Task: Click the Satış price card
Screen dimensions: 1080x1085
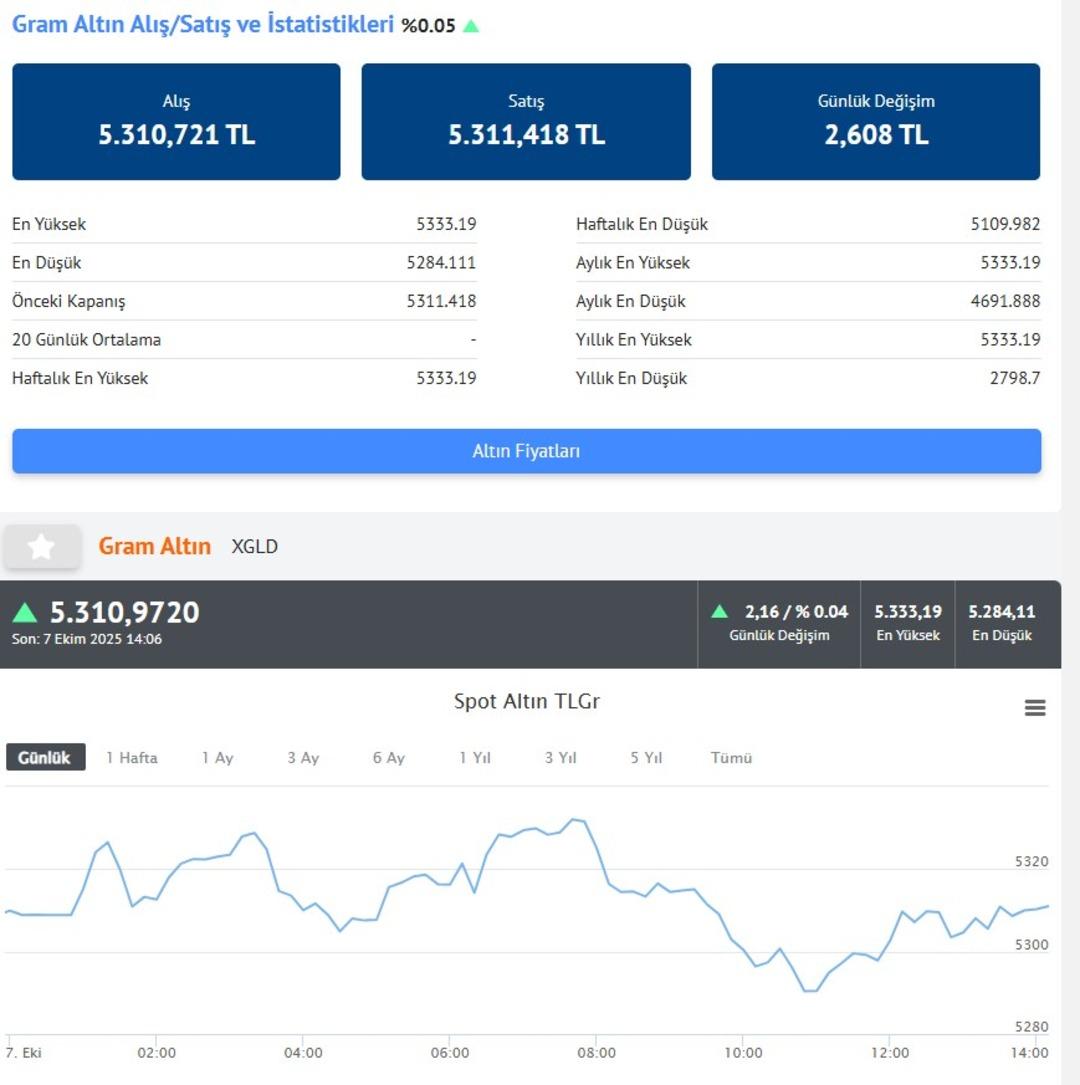Action: [526, 122]
